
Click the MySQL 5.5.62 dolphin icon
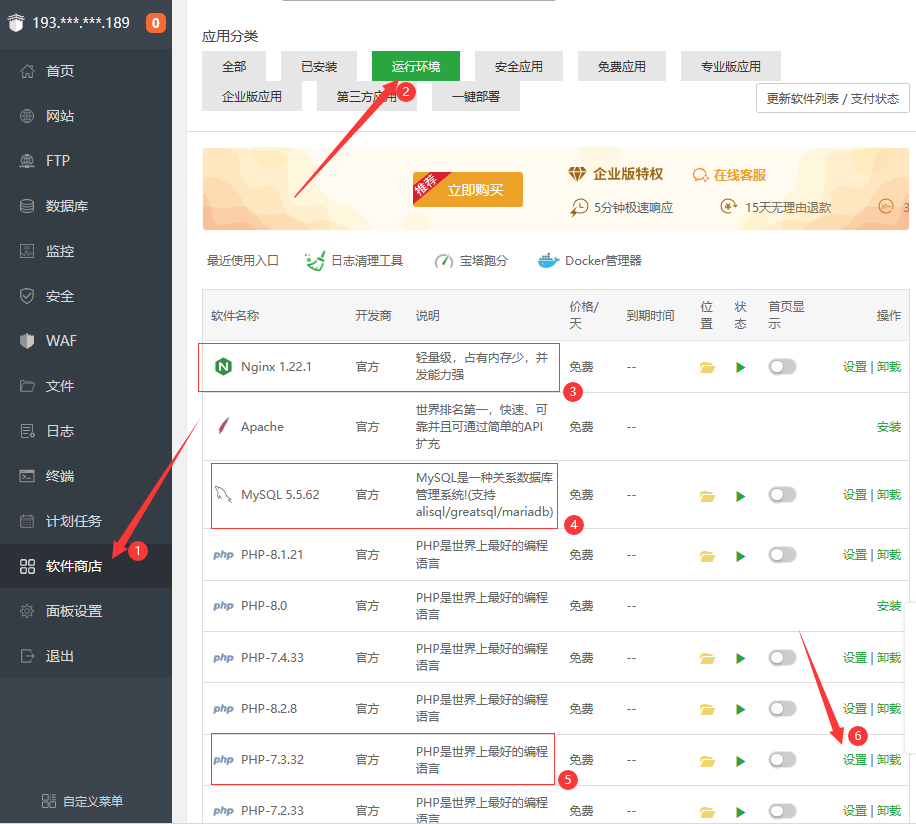(223, 495)
